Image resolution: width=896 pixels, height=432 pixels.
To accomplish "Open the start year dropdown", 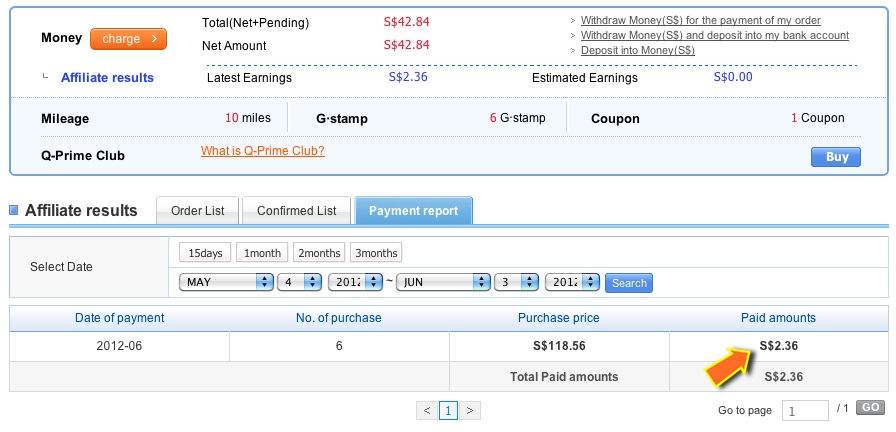I will (355, 282).
